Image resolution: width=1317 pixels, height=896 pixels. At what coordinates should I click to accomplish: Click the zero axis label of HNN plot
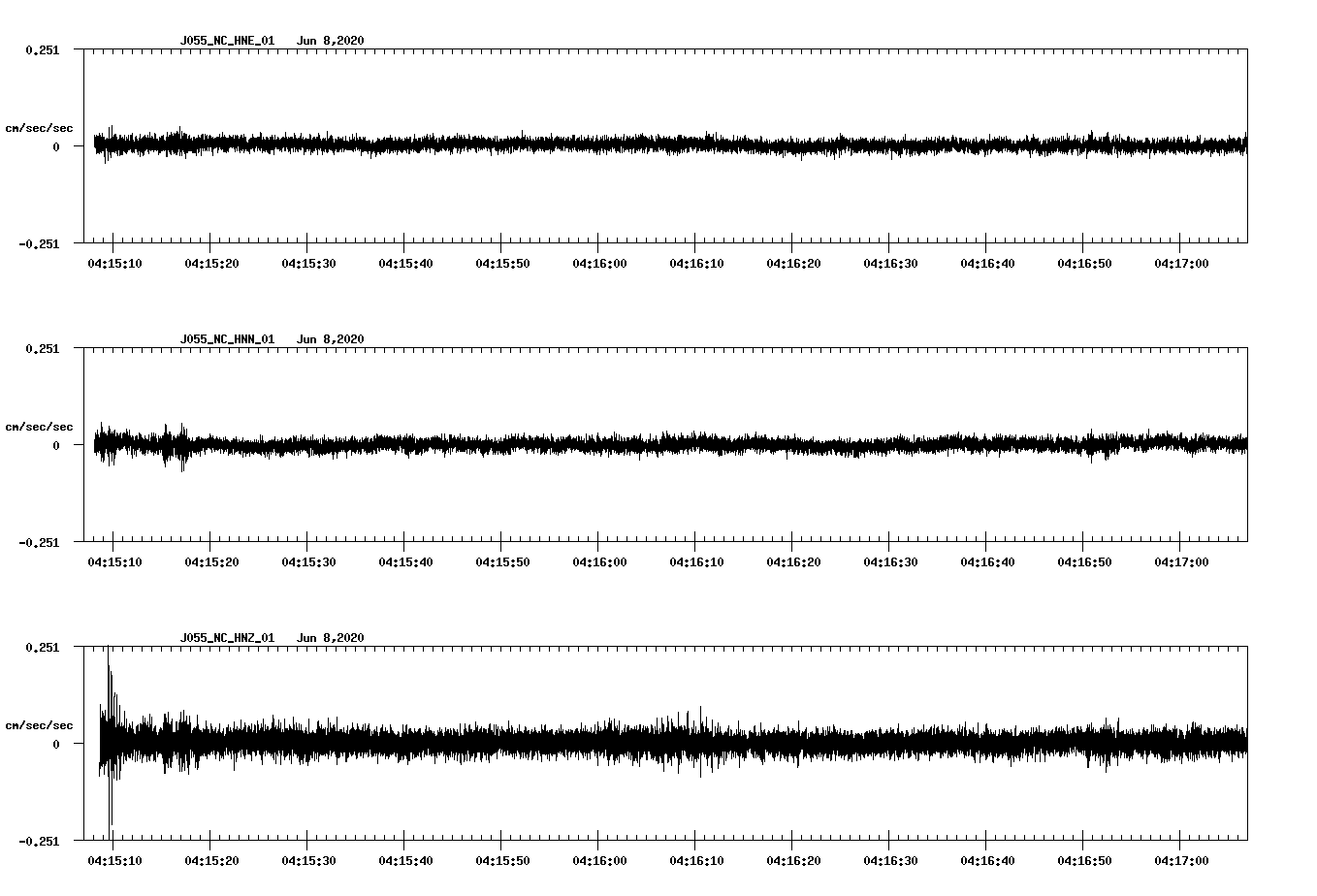coord(56,446)
